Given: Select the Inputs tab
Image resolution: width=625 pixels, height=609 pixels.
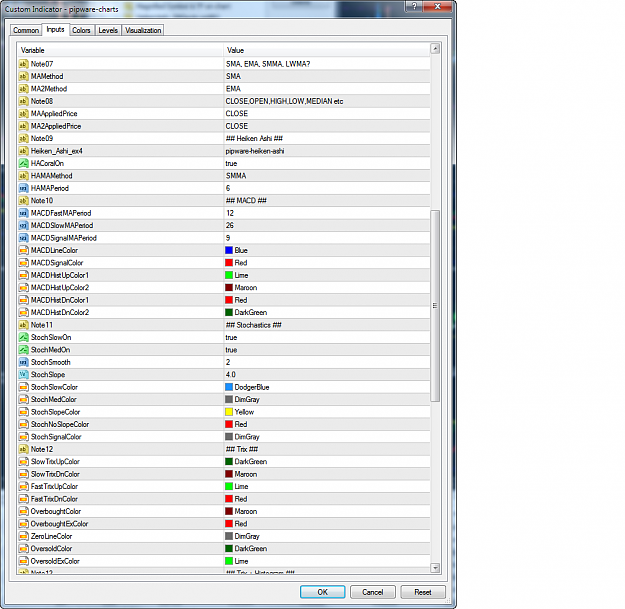Looking at the screenshot, I should [x=55, y=29].
